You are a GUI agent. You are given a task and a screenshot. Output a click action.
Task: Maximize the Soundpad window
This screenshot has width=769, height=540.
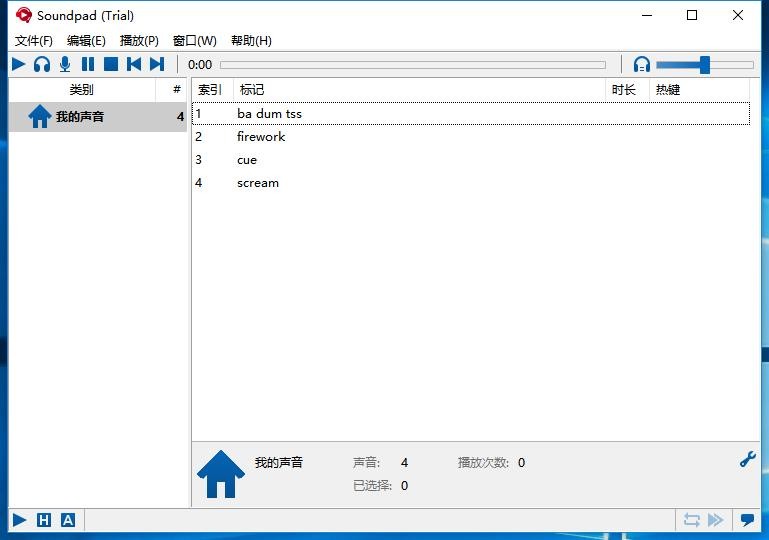(692, 15)
